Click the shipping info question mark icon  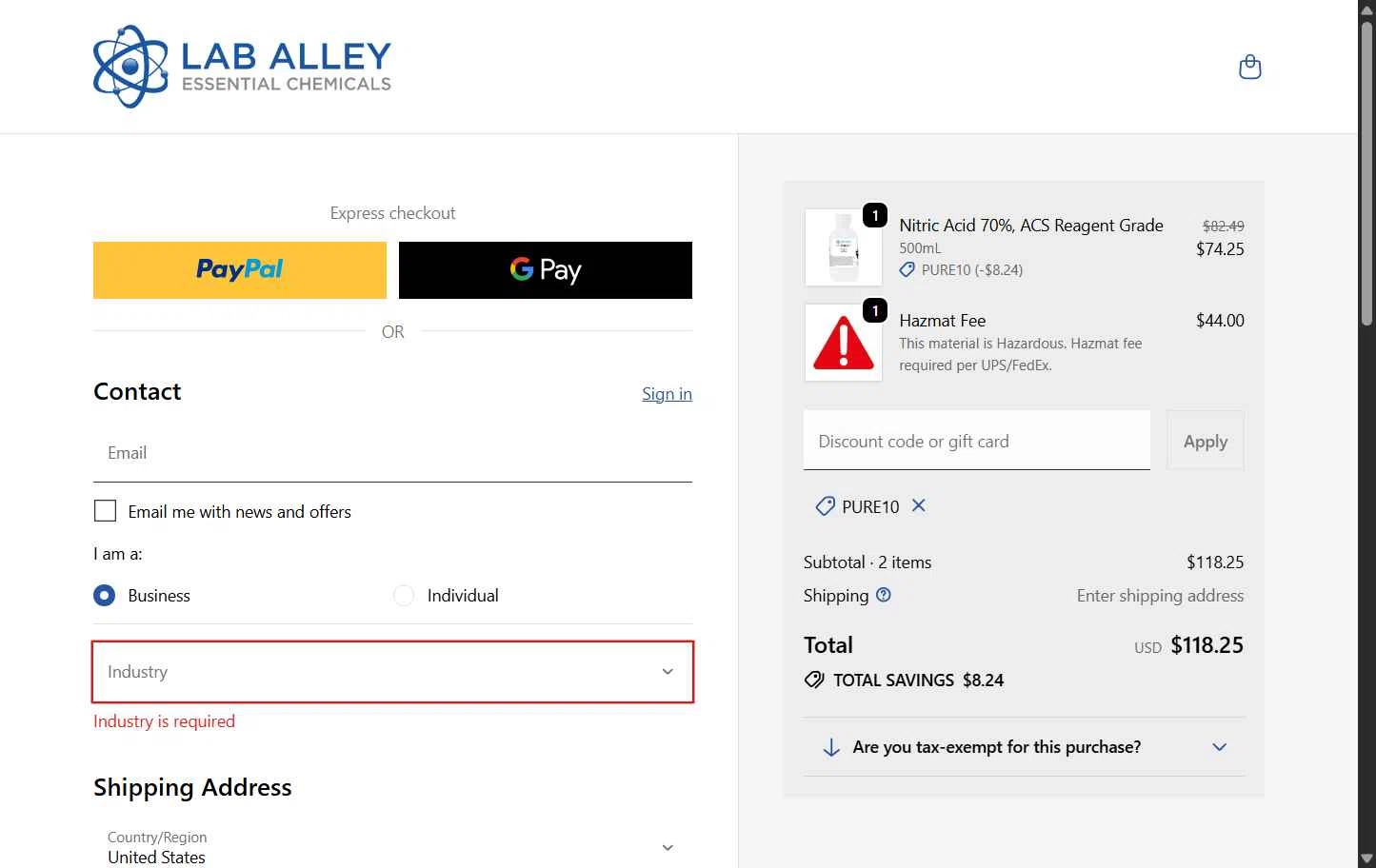(884, 595)
